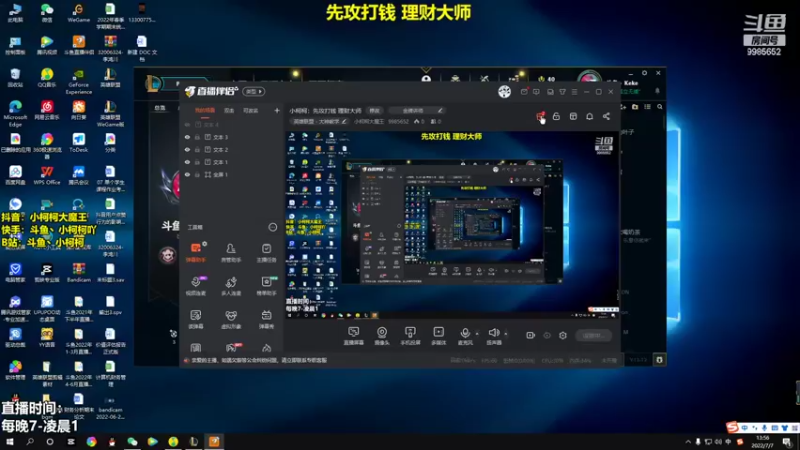Expand the microphone options arrow

[x=477, y=334]
